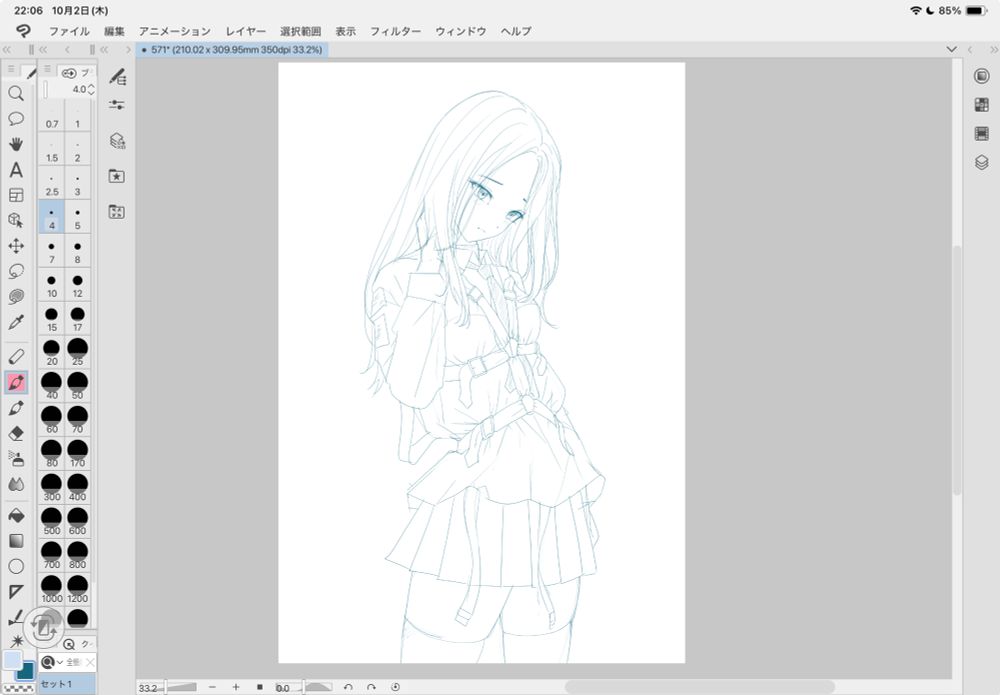Rotate canvas right arrow in status bar
The height and width of the screenshot is (695, 1000).
(x=371, y=687)
